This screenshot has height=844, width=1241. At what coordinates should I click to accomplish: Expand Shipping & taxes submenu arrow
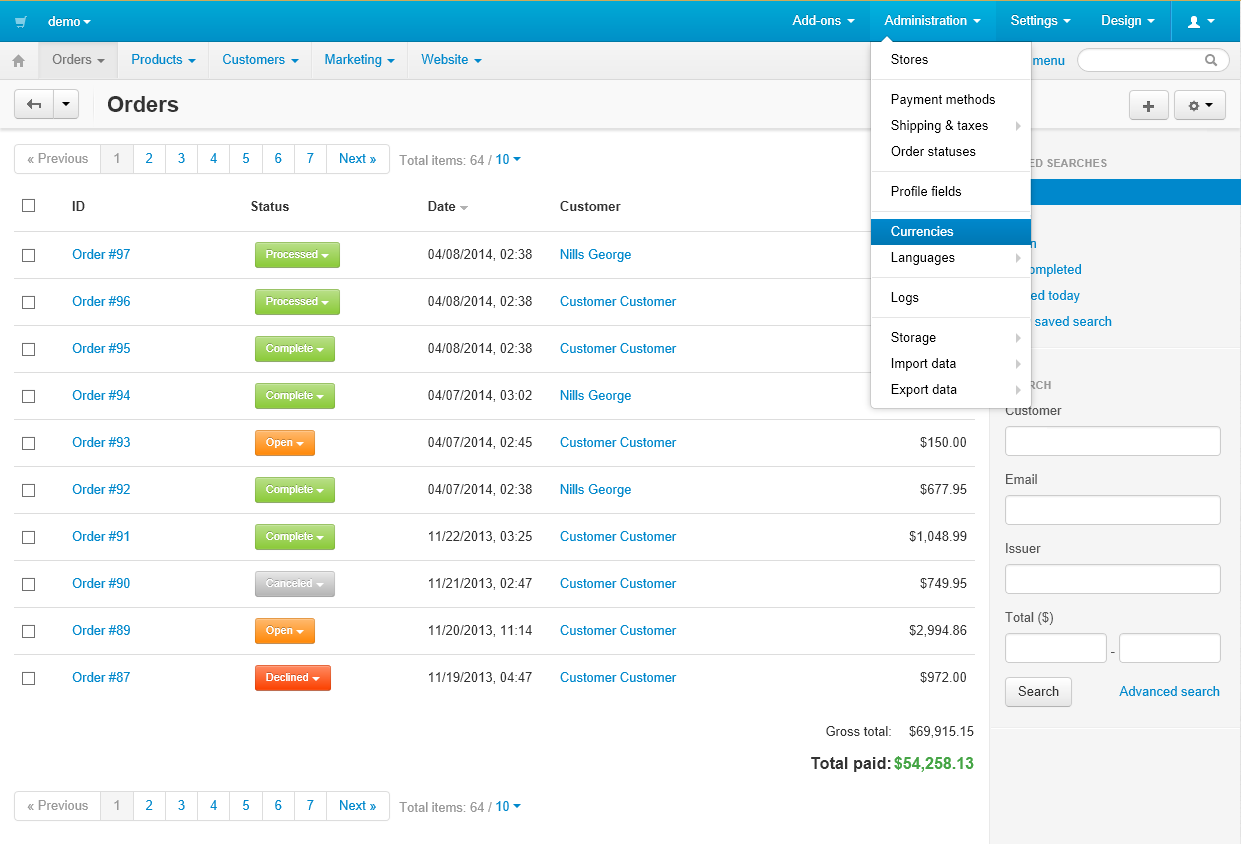(x=1018, y=126)
